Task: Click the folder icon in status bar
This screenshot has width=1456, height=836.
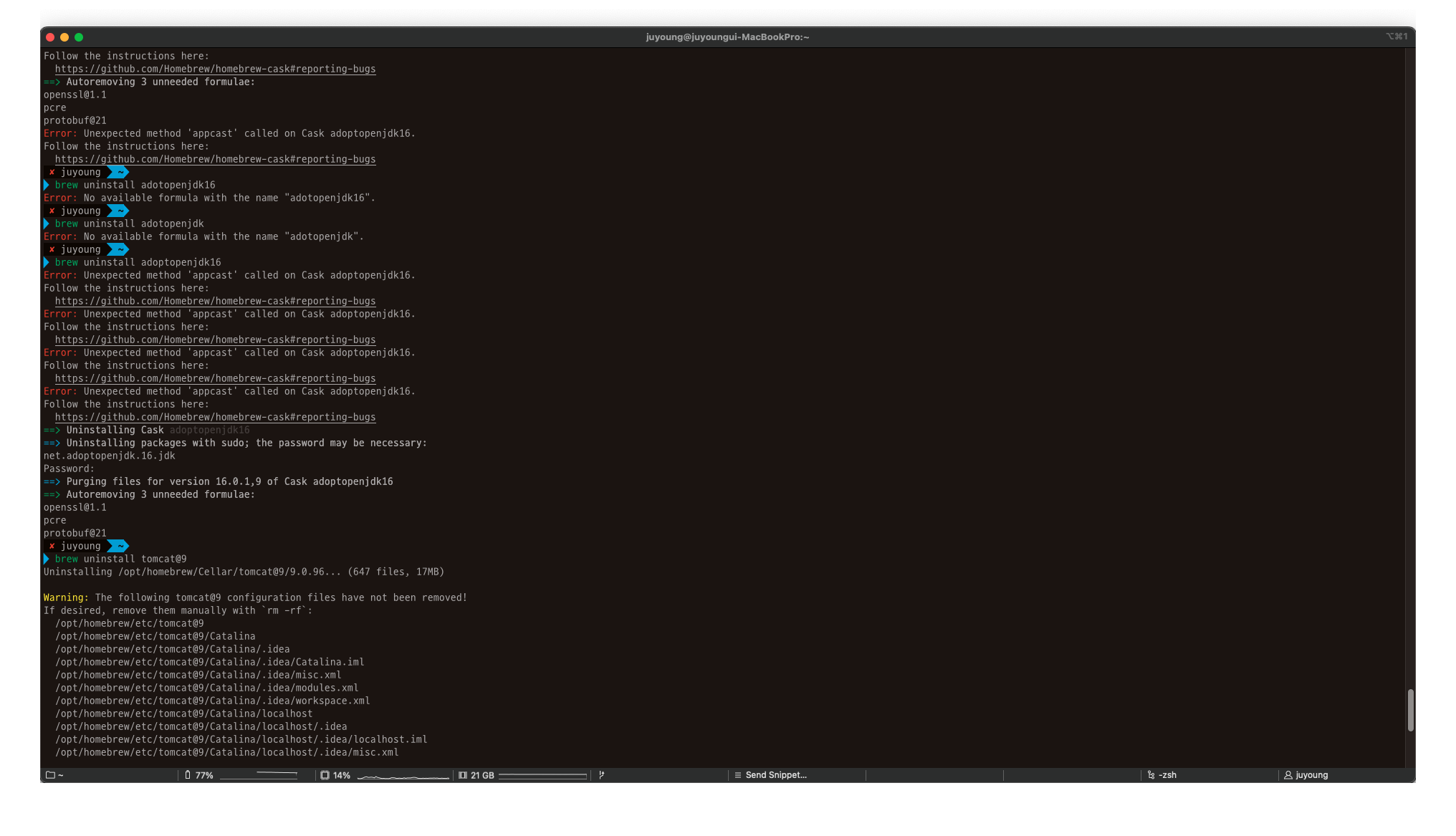Action: [50, 775]
